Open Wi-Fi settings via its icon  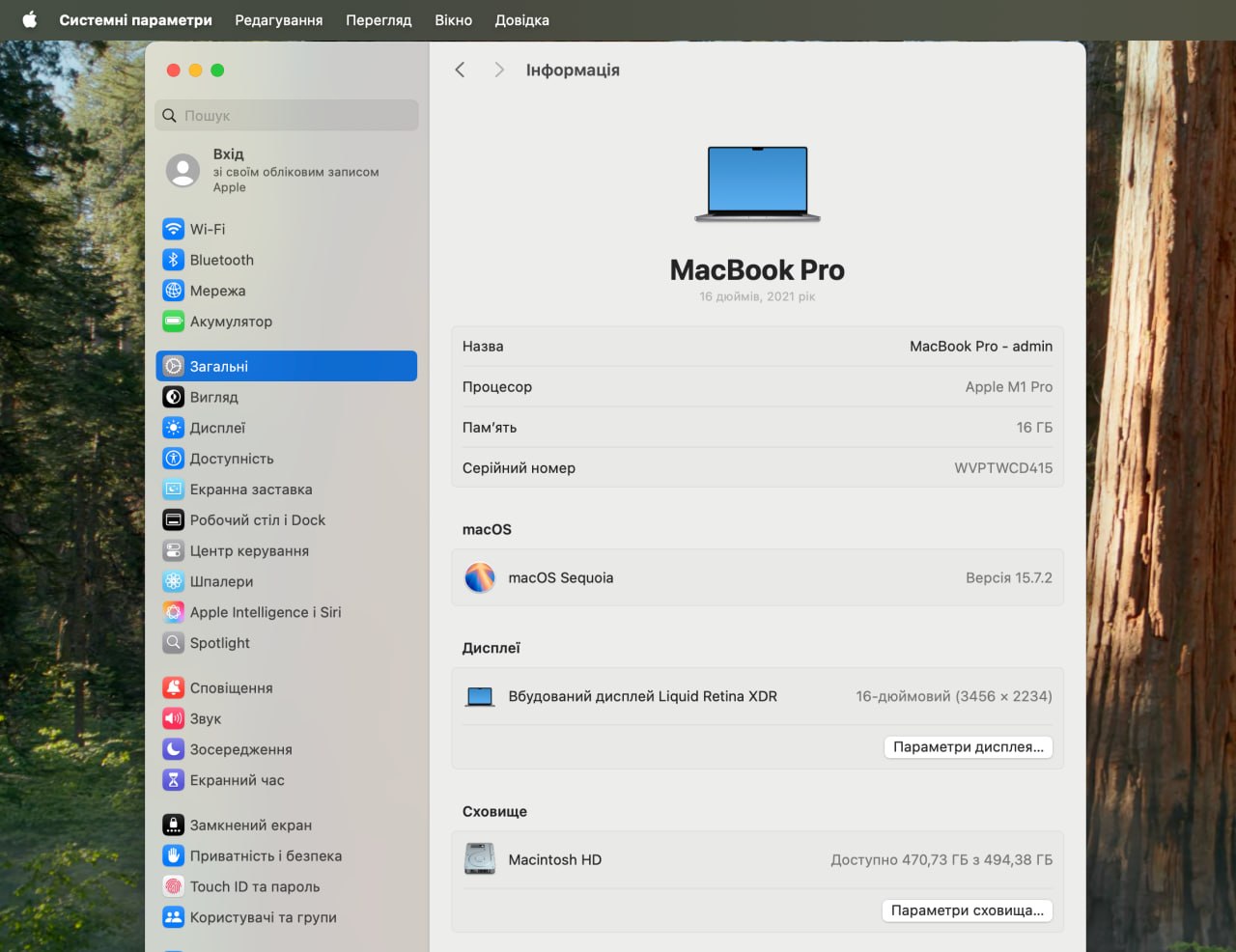[x=174, y=229]
